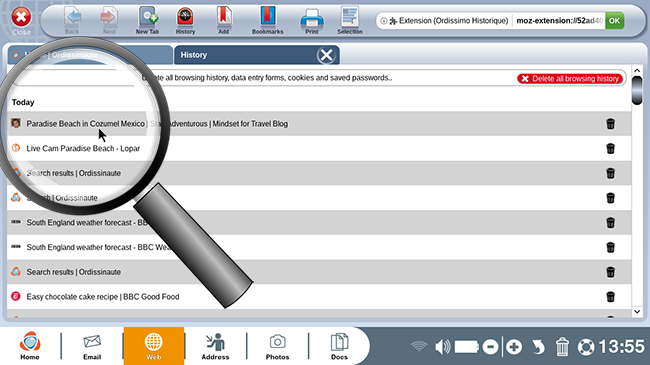Select the Web application
The width and height of the screenshot is (650, 365).
[x=154, y=346]
